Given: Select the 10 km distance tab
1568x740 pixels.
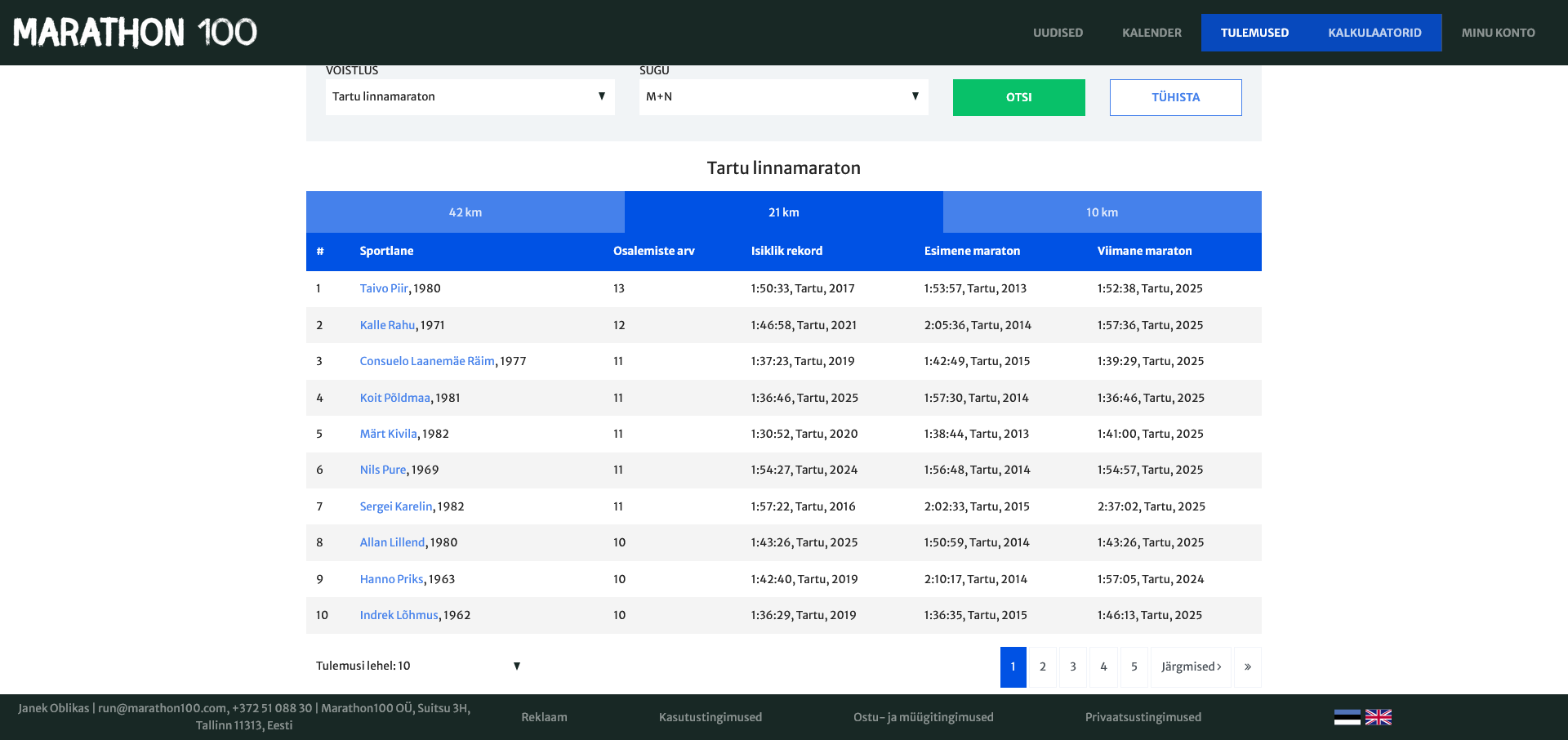Looking at the screenshot, I should click(x=1102, y=212).
